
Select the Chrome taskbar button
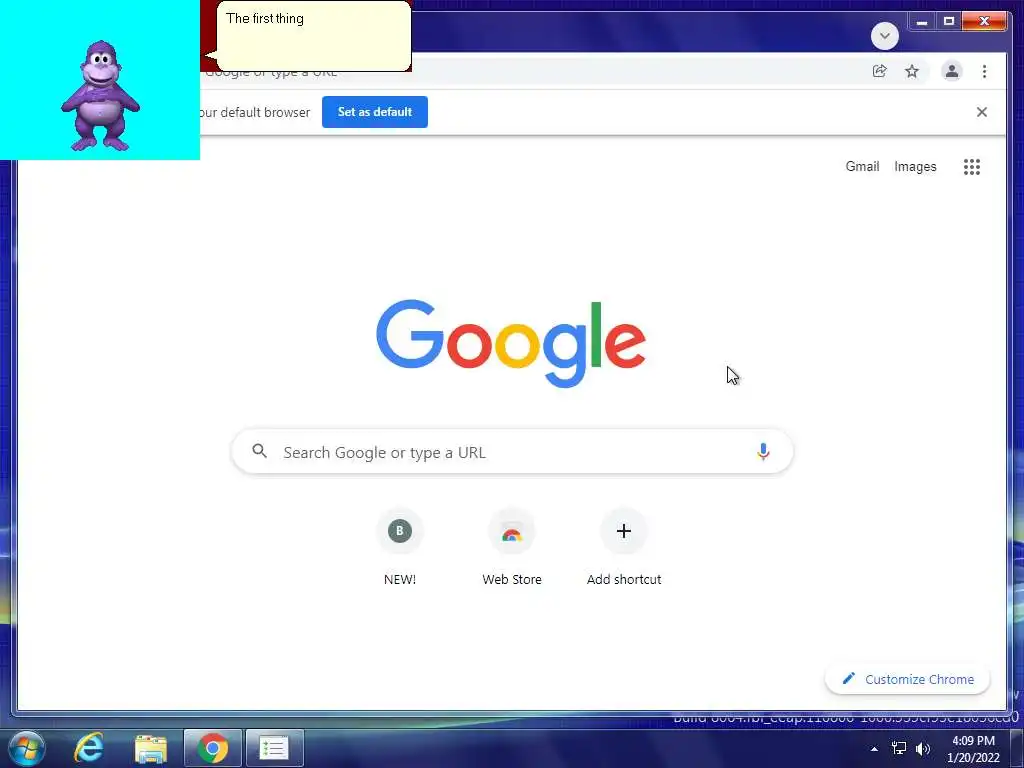tap(213, 748)
